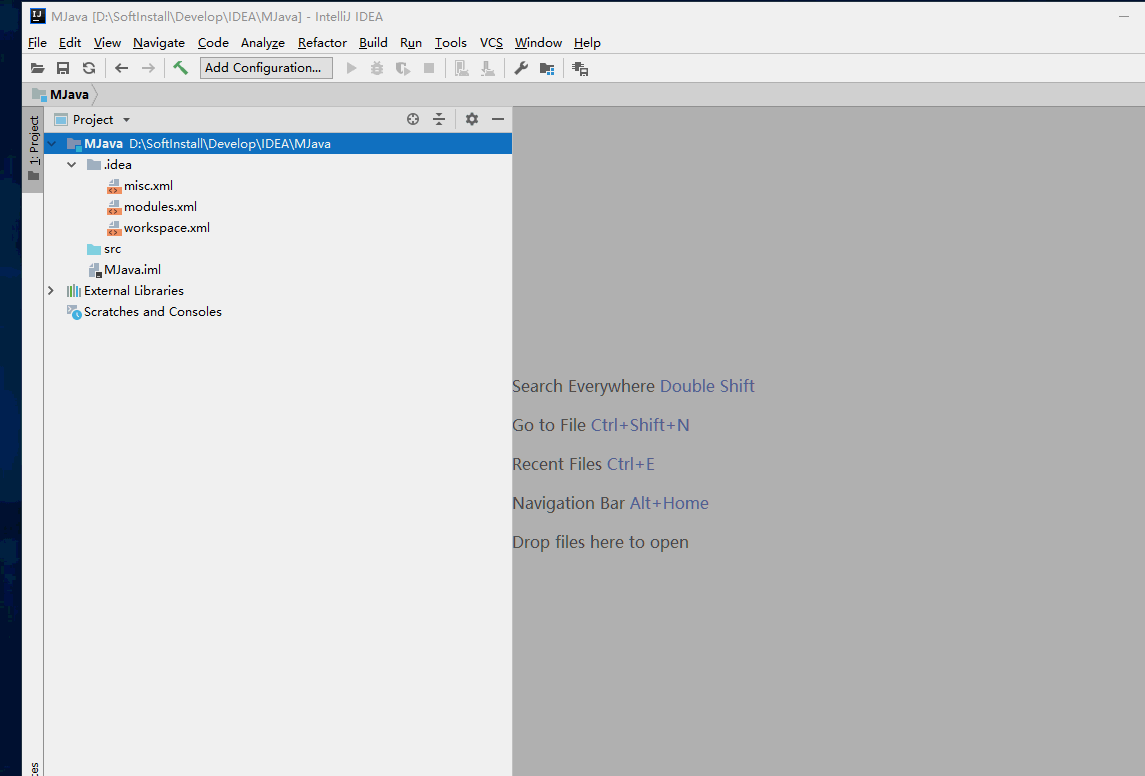Open the Run menu

point(411,43)
